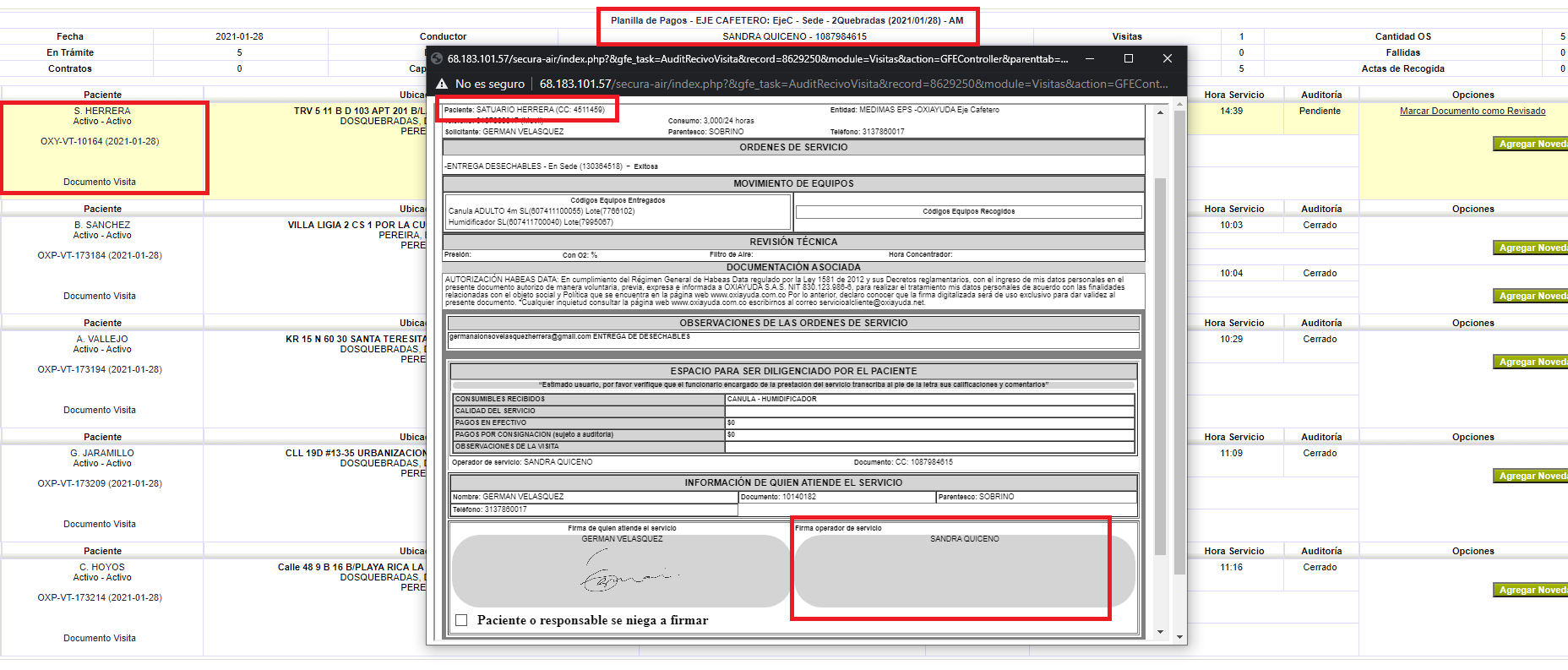Open Documento Visita for B. Sanchez

tap(100, 296)
